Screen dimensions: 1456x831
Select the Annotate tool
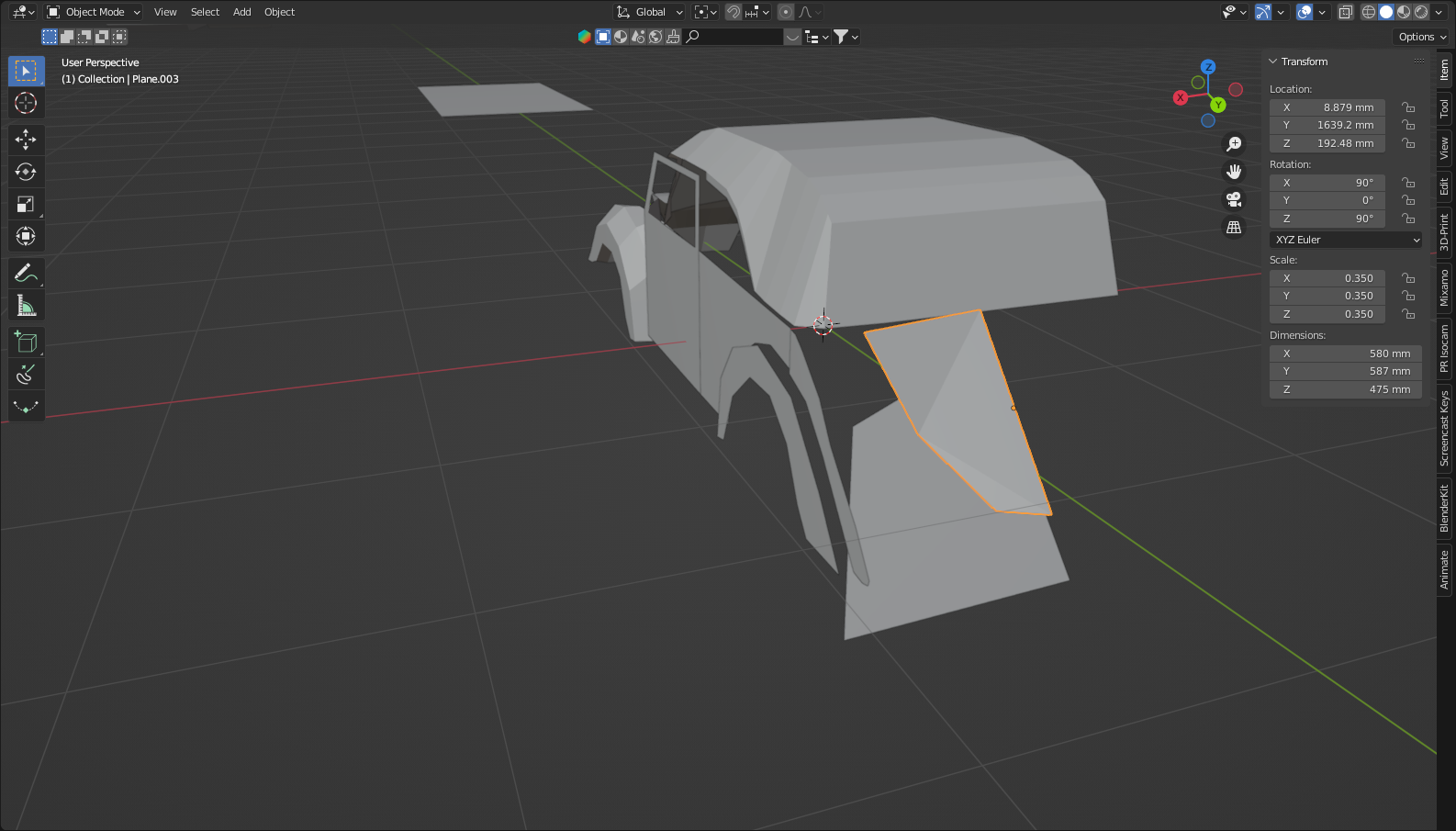click(26, 273)
